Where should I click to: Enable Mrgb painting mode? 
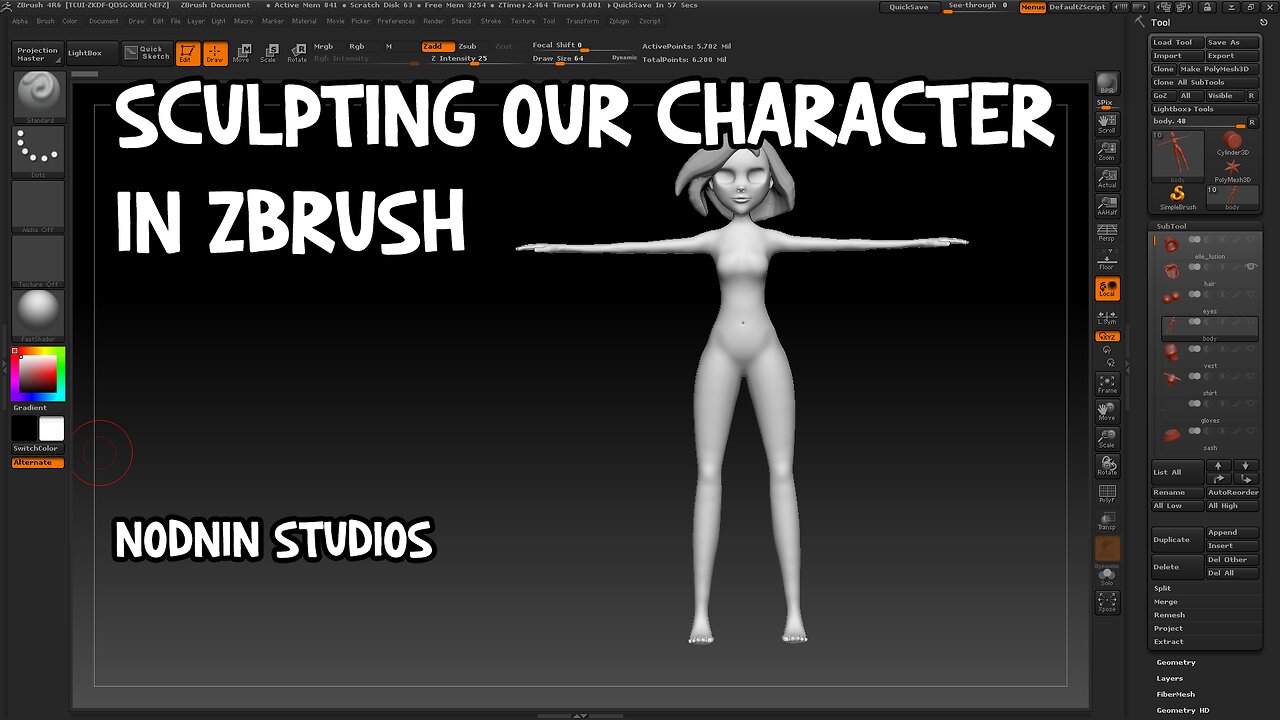[323, 46]
